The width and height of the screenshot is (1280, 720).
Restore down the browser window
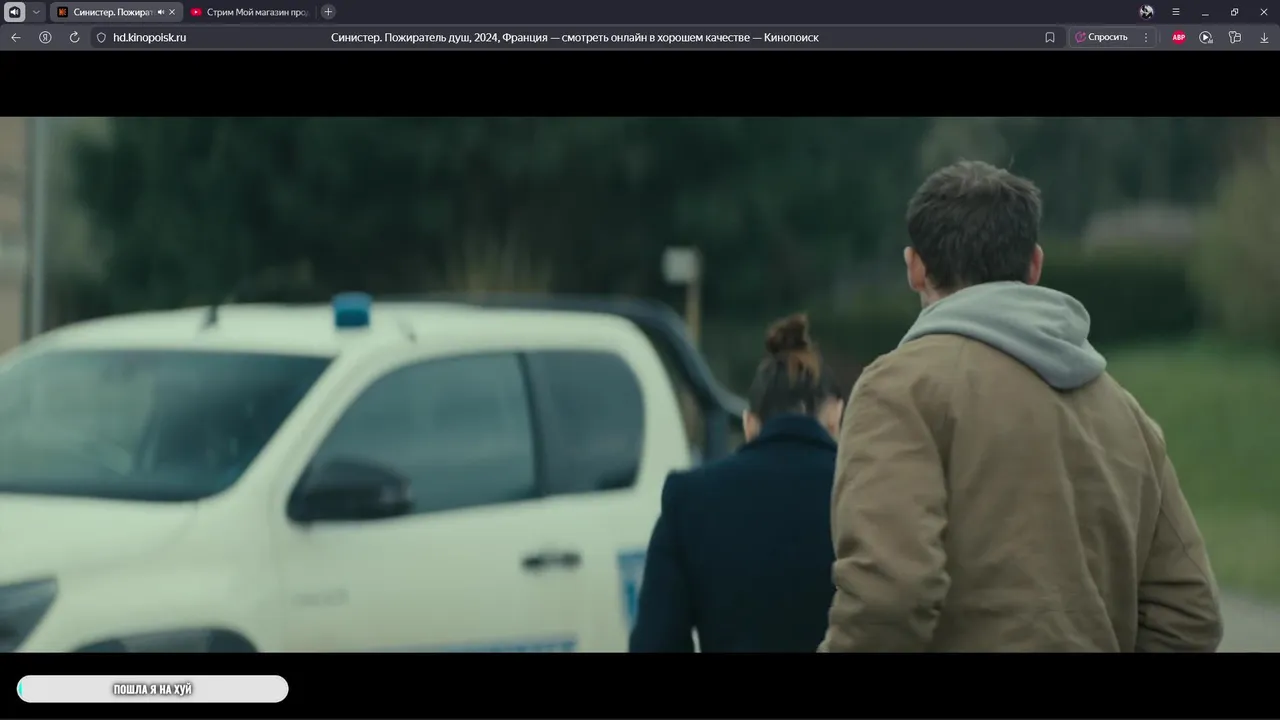pyautogui.click(x=1234, y=12)
